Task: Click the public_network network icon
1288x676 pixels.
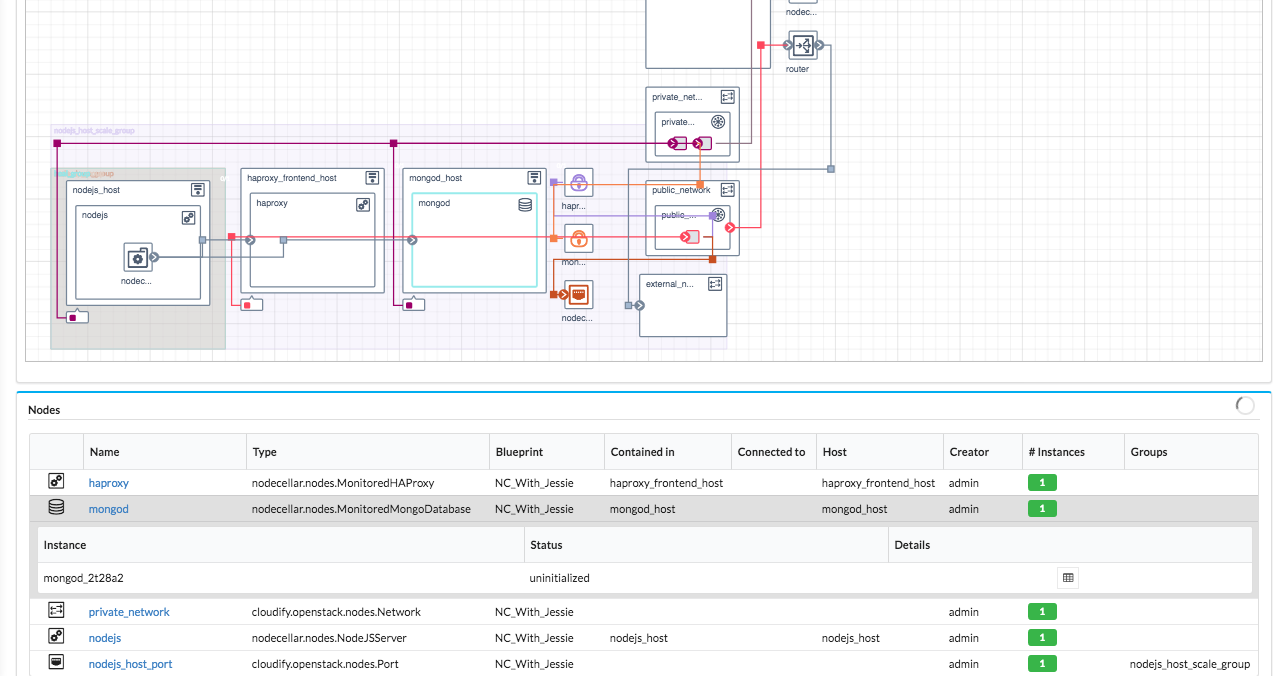Action: (727, 189)
